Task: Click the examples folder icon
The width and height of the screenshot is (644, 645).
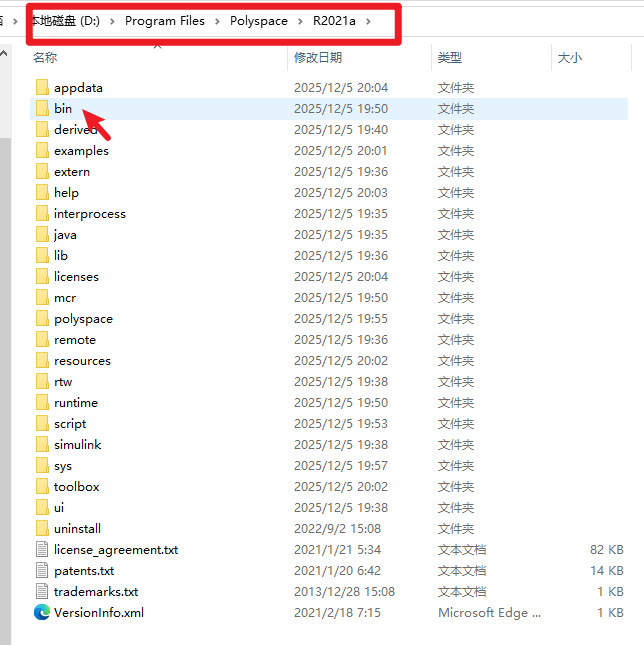Action: pos(42,151)
